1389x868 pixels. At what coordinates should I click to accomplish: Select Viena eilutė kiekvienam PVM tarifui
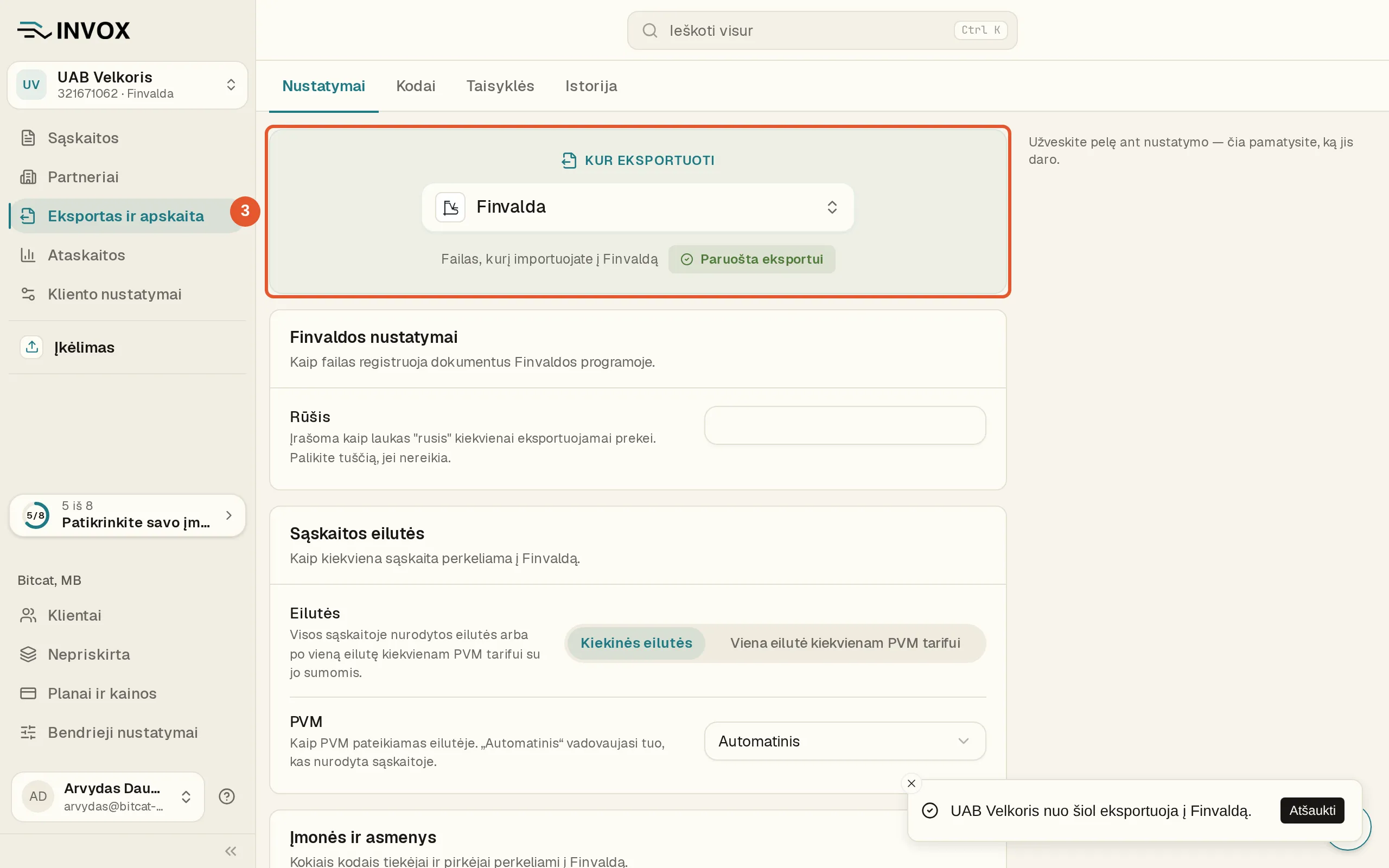pos(845,643)
